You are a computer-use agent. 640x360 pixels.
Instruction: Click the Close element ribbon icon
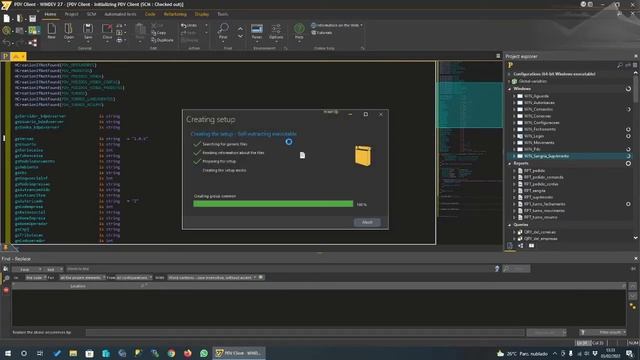tap(107, 29)
